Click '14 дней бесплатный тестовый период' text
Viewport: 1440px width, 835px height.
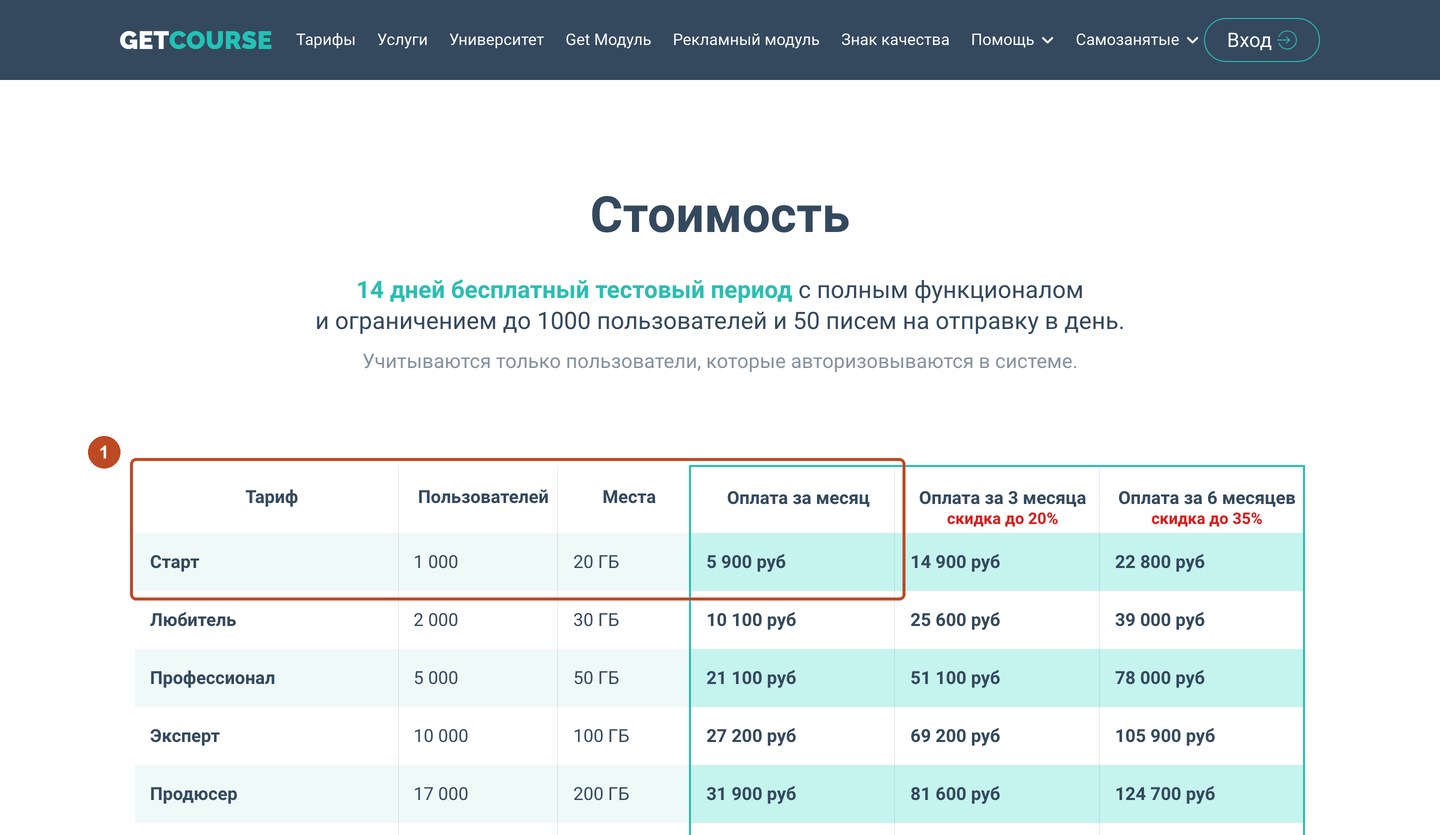point(574,290)
